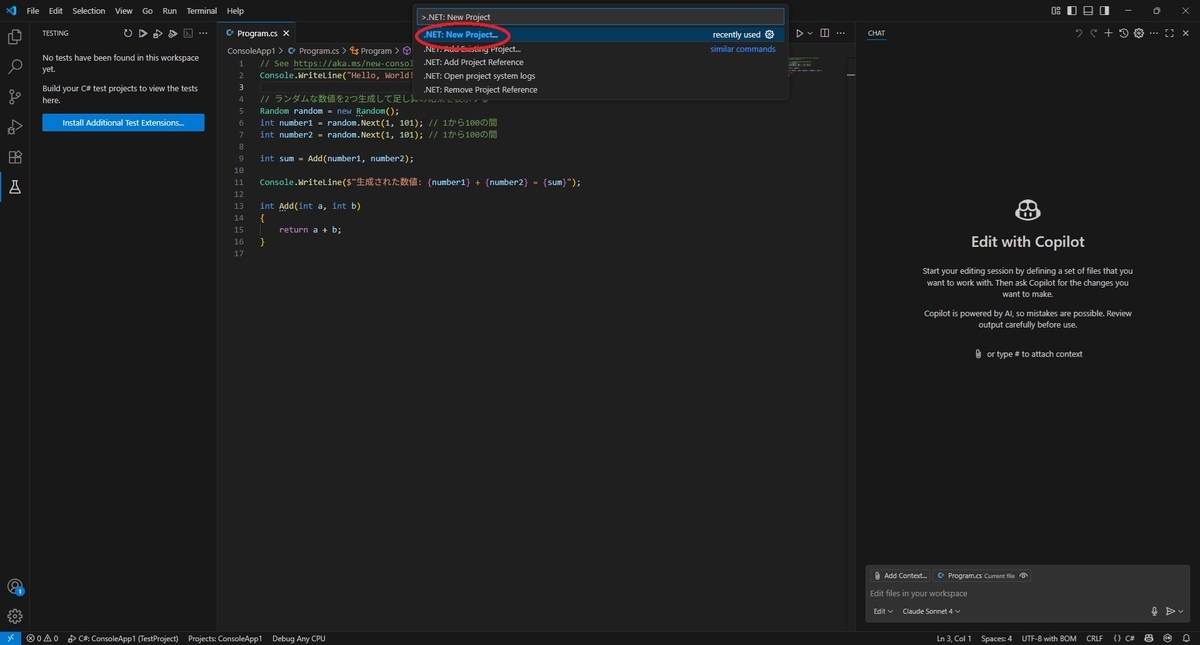This screenshot has height=645, width=1200.
Task: Choose .NET: Add Existing Project... command
Action: pos(602,49)
